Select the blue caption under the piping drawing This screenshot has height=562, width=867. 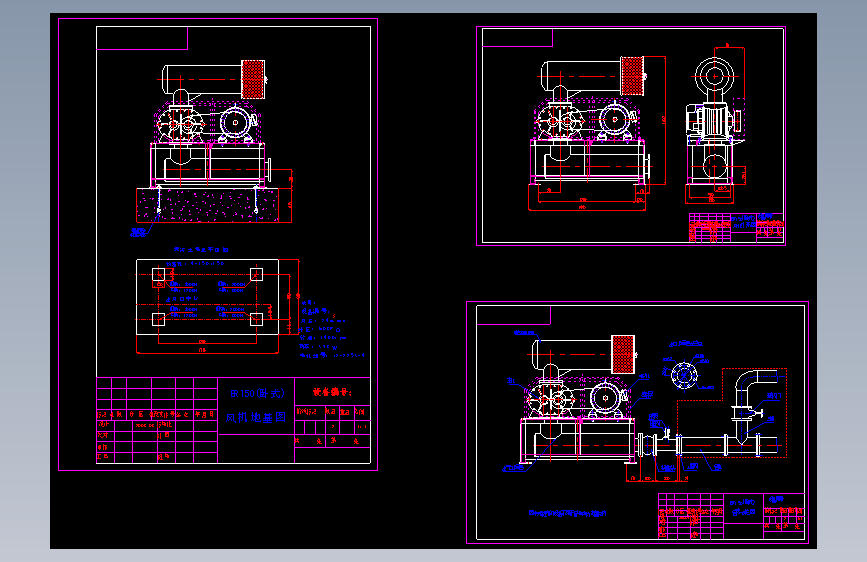(567, 513)
